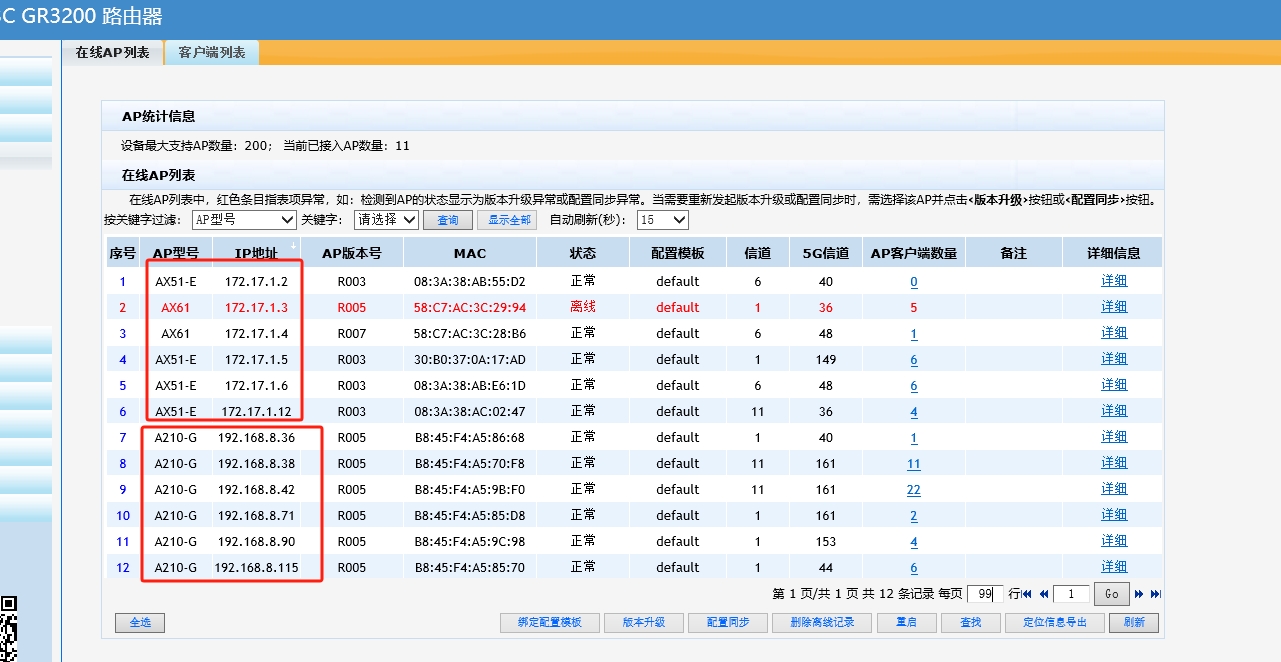Open 详细 link for offline AP 172.17.1.3

pos(1113,307)
